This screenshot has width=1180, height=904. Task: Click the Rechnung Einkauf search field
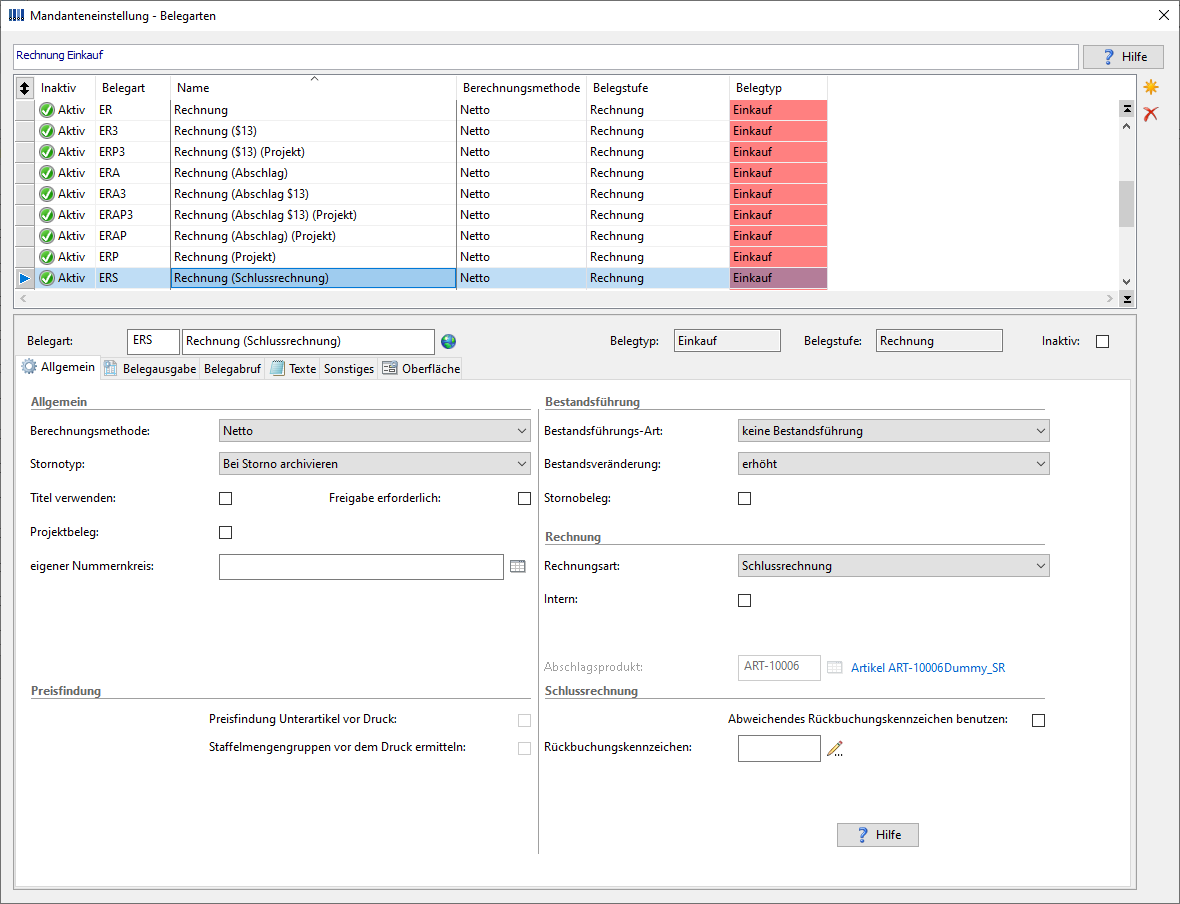[546, 56]
